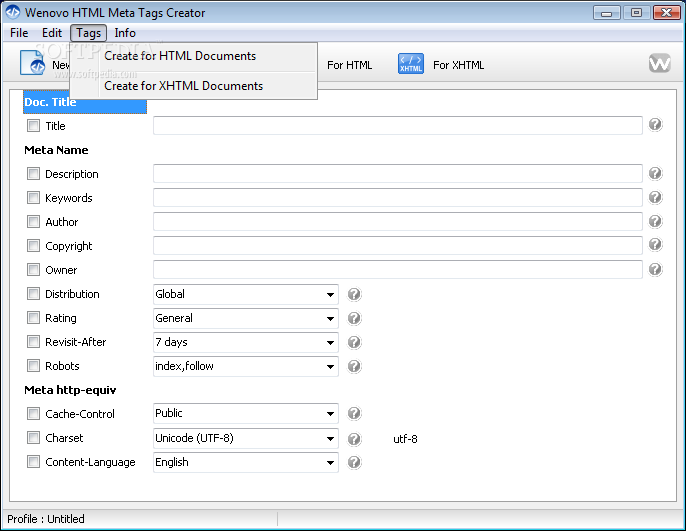Open help icon for Distribution dropdown
This screenshot has width=686, height=531.
click(354, 294)
